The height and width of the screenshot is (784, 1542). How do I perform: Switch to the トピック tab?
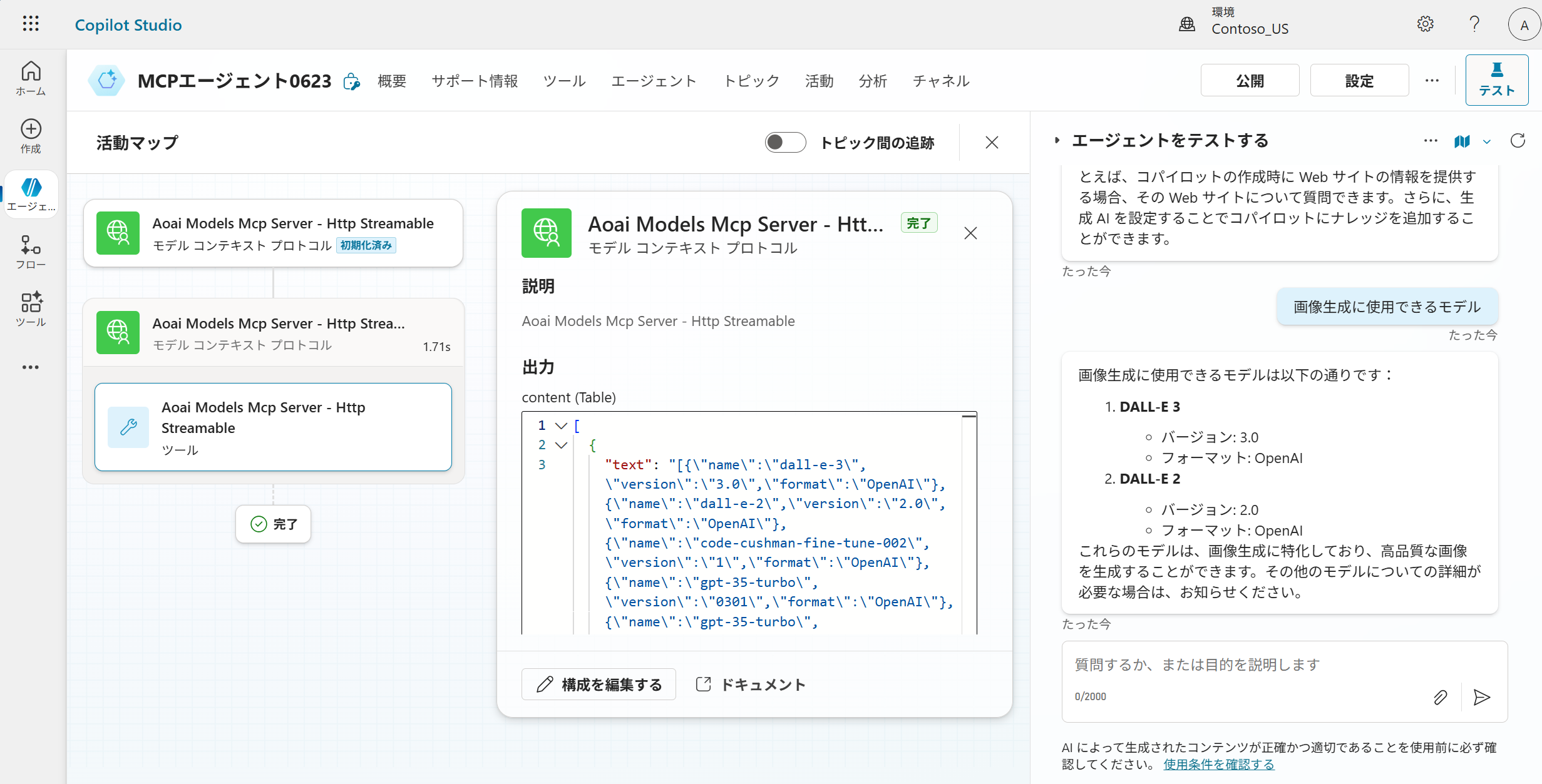click(751, 81)
